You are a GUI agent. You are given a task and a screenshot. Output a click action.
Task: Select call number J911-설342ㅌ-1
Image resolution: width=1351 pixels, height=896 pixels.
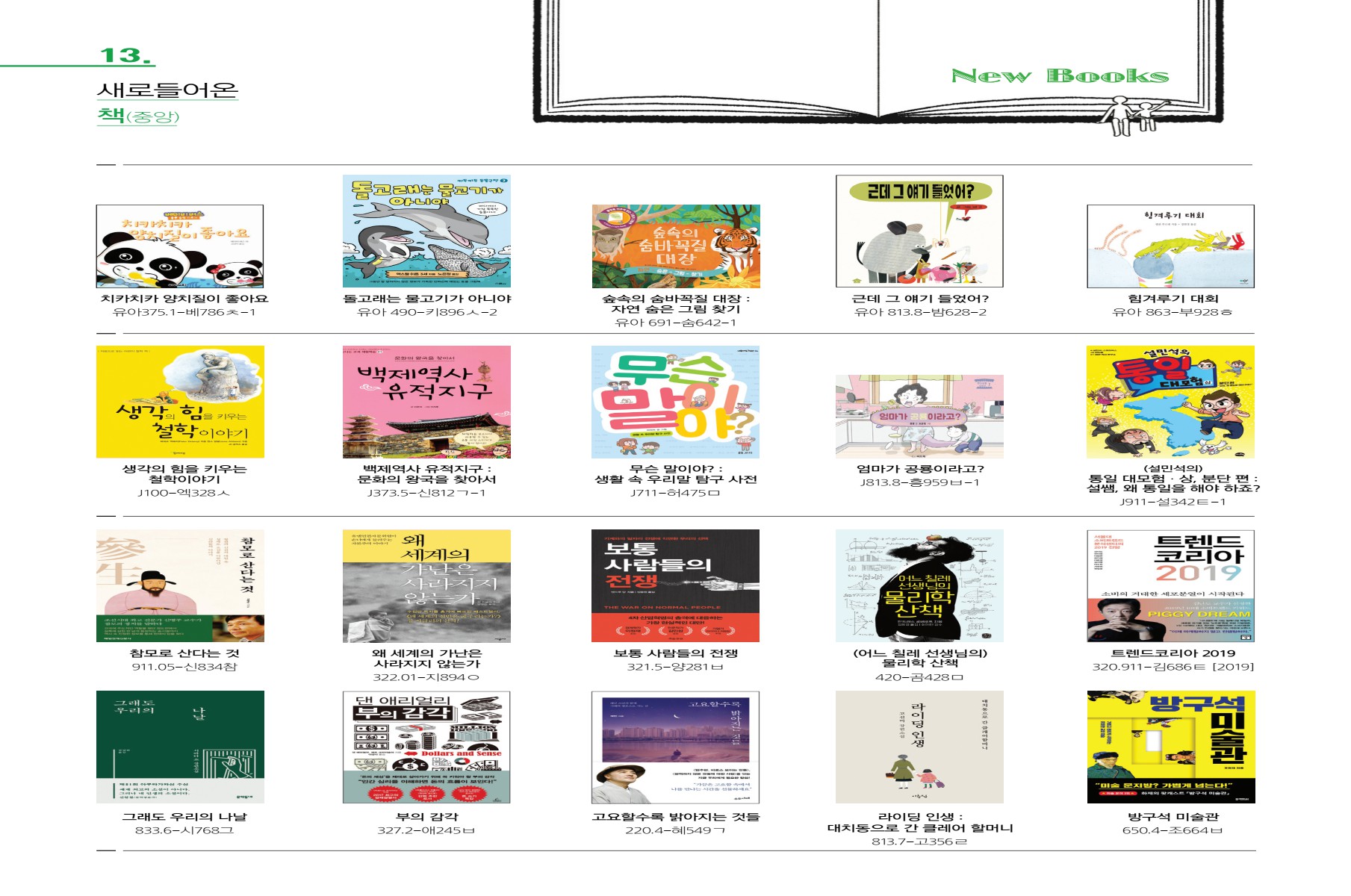tap(1173, 502)
